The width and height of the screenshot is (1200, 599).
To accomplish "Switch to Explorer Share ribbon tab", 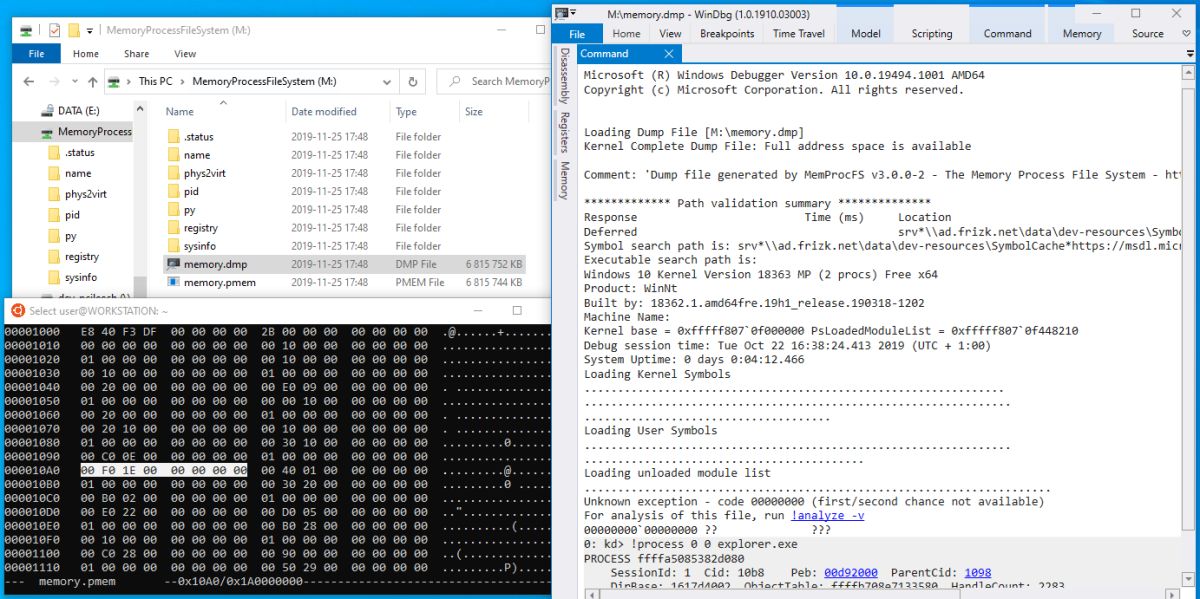I will 137,54.
